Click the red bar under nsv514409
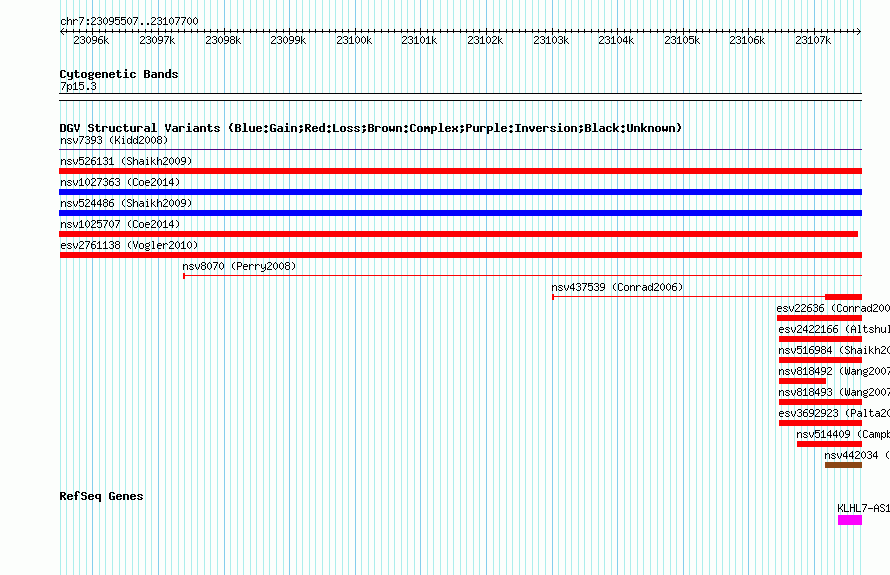 tap(829, 444)
